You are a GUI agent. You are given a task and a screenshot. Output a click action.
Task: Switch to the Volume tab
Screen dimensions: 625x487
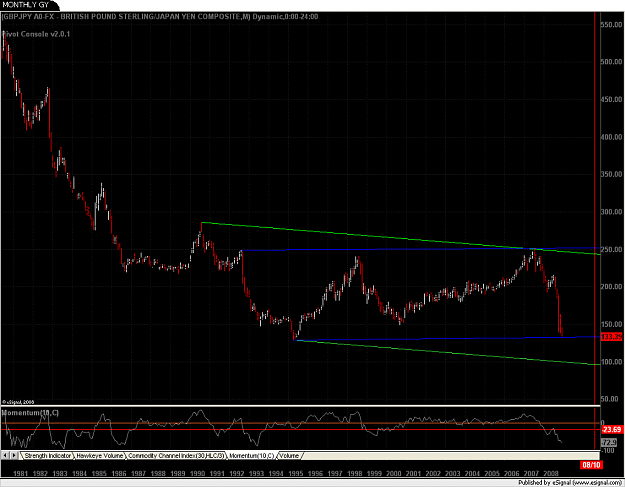click(x=290, y=456)
